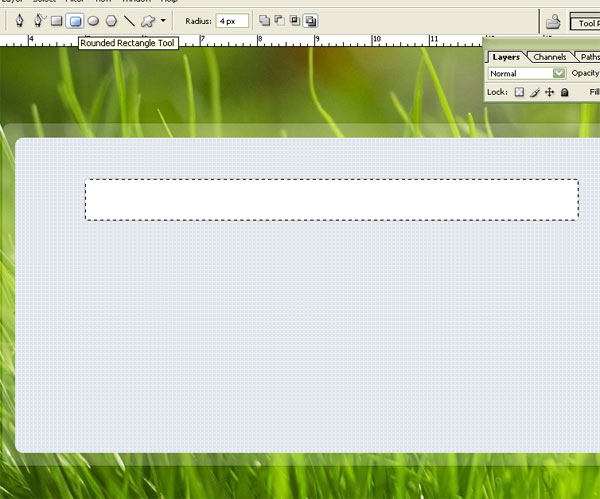Pick the Rounded Rectangle tool button
The width and height of the screenshot is (600, 499).
pyautogui.click(x=75, y=21)
